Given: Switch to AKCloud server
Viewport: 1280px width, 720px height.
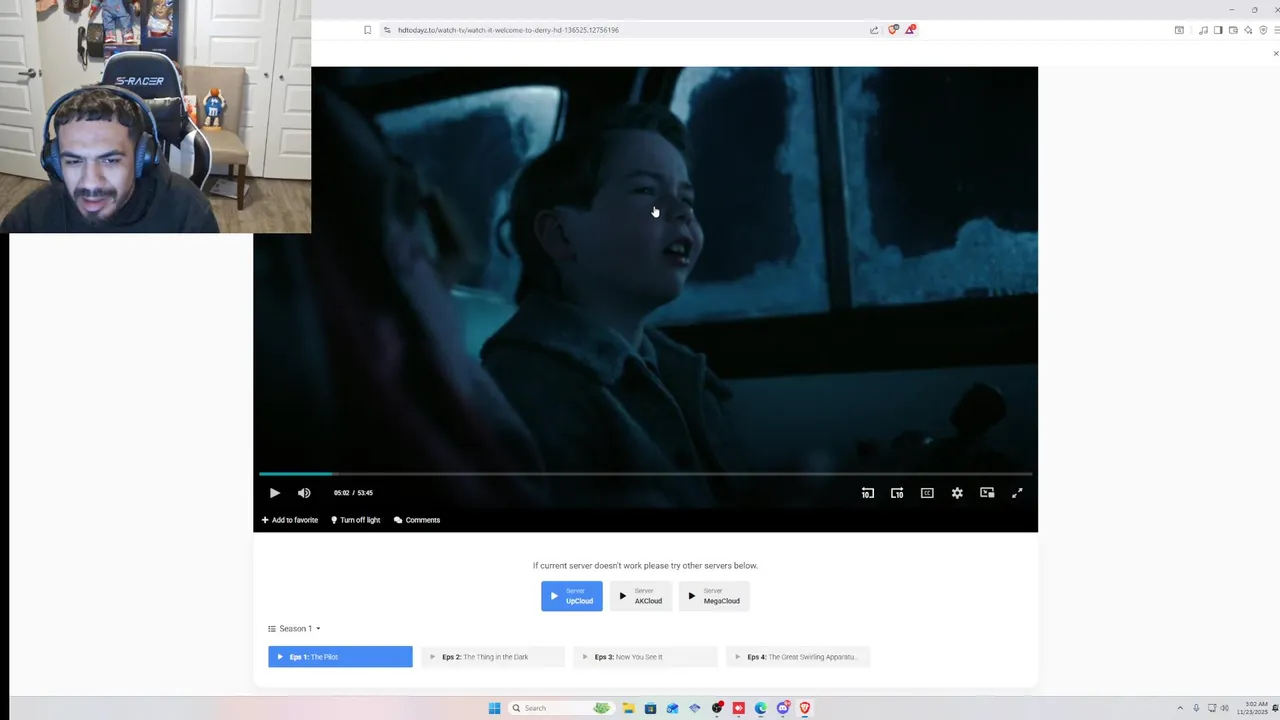Looking at the screenshot, I should (641, 596).
